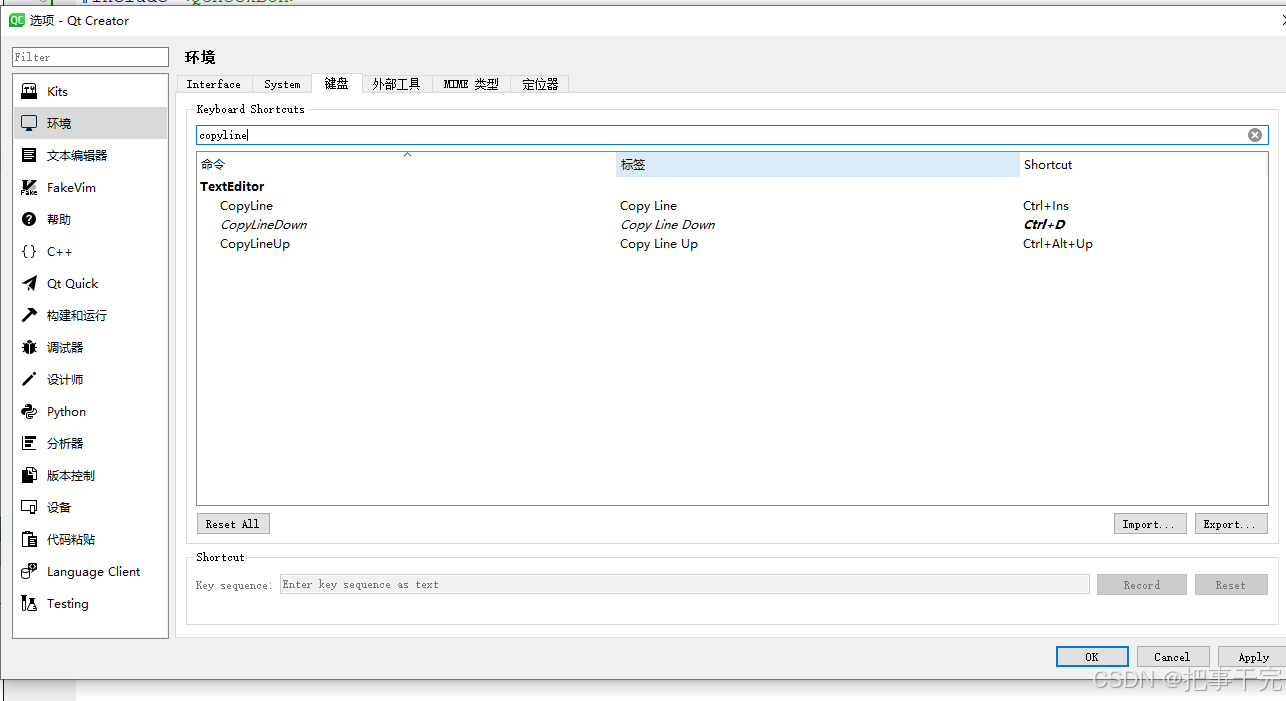
Task: Open the Qt Quick paper-plane icon
Action: pos(29,283)
